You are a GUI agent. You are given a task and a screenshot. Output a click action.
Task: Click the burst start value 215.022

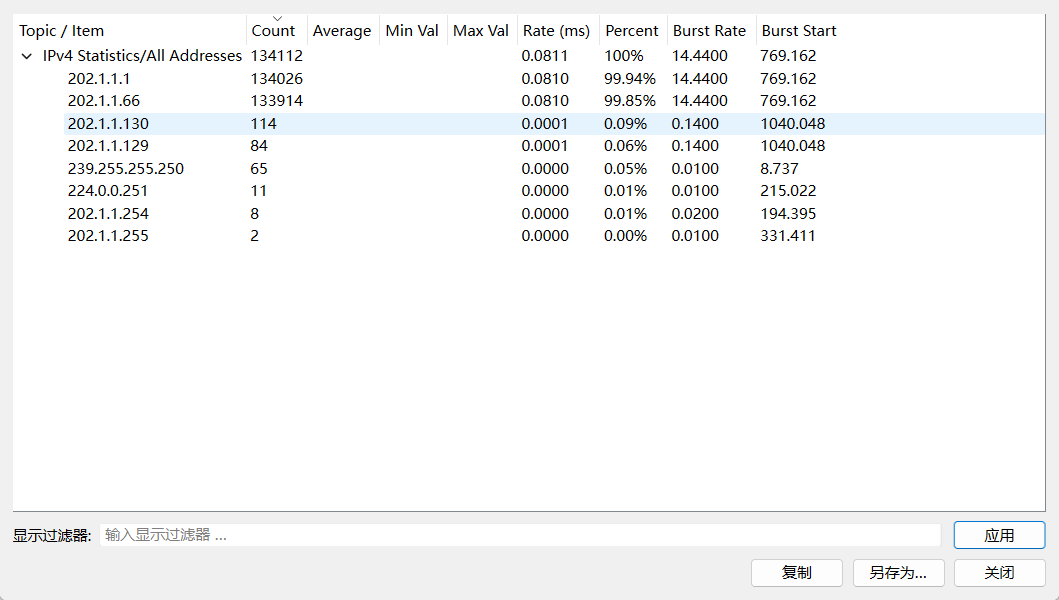click(788, 191)
